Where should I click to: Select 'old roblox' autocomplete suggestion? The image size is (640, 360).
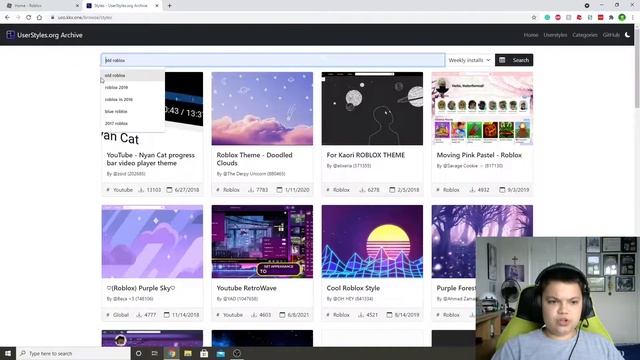click(x=133, y=76)
